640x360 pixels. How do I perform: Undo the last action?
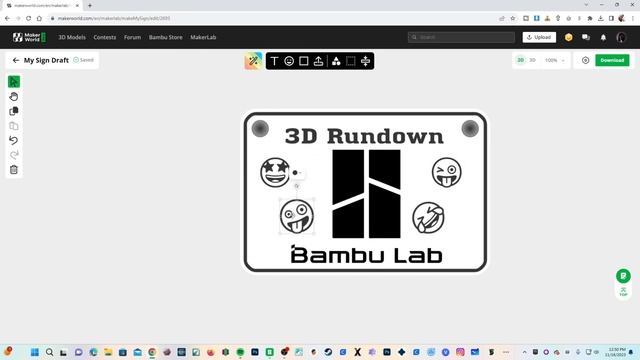click(14, 140)
